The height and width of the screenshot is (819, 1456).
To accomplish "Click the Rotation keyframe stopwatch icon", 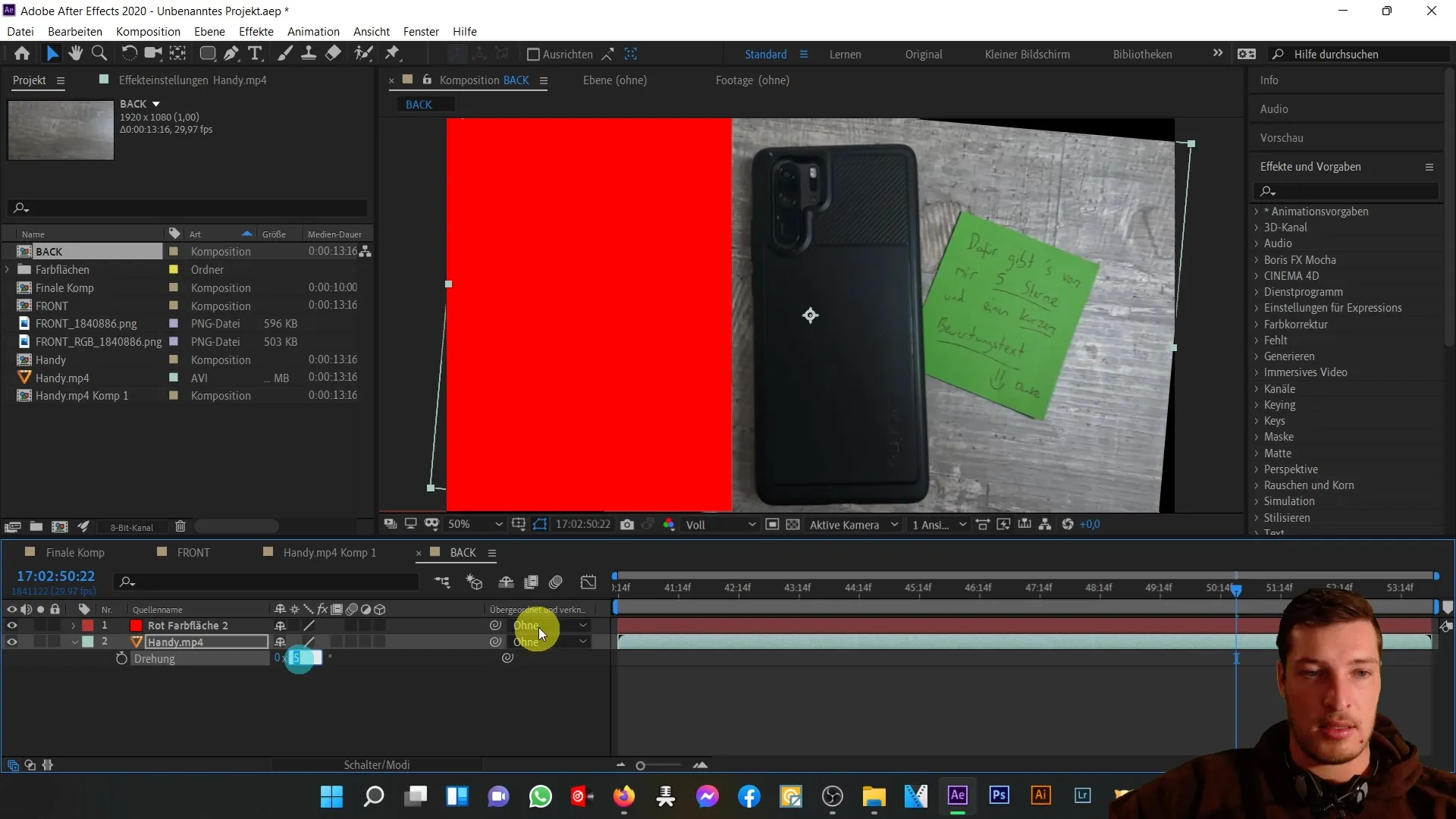I will (x=120, y=659).
